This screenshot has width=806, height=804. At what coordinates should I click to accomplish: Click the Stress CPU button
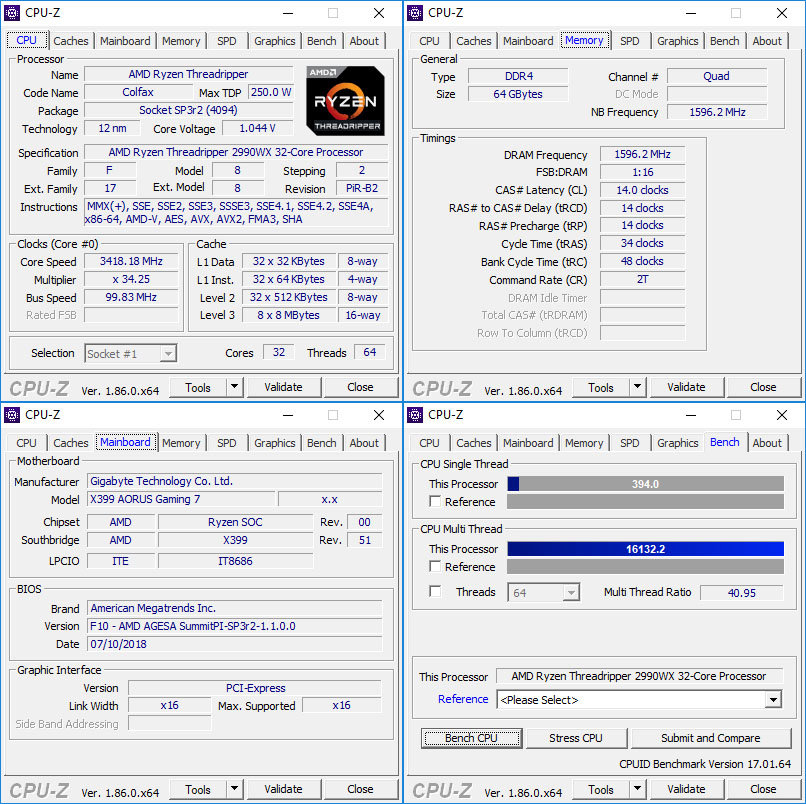click(576, 737)
